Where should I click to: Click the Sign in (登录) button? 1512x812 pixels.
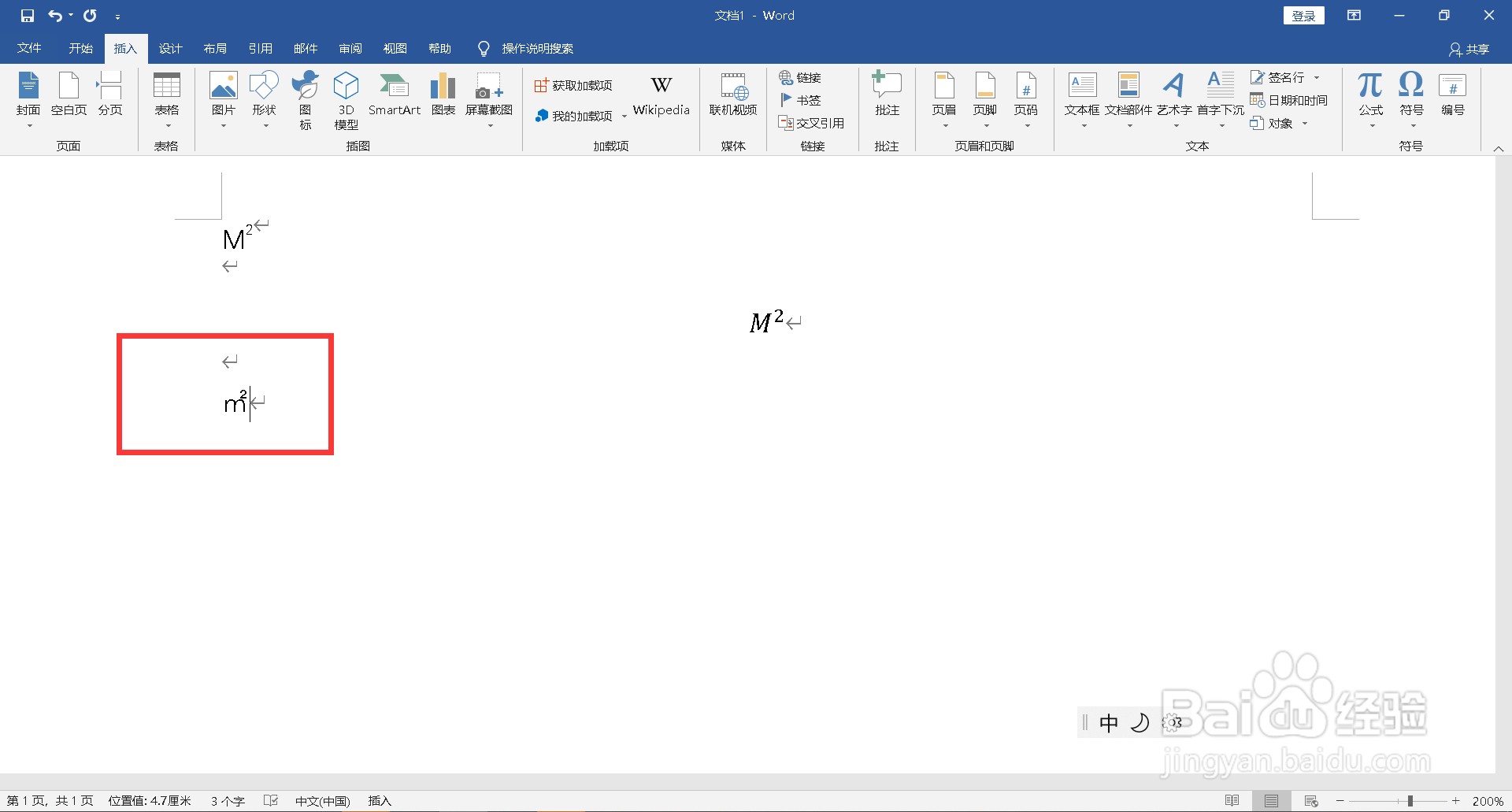click(1304, 16)
